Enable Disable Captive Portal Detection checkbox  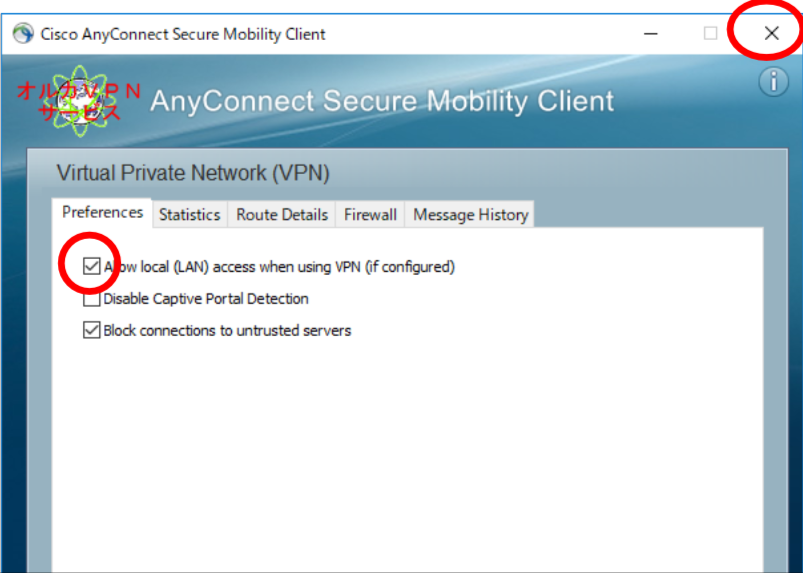(x=91, y=299)
